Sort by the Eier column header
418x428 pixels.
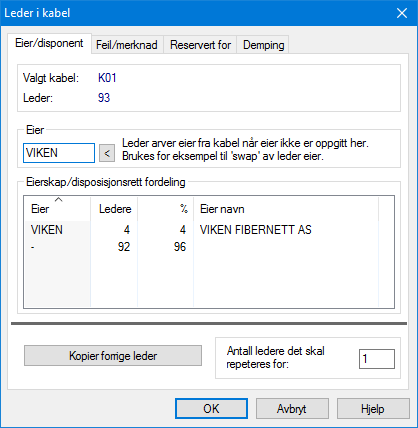click(57, 209)
